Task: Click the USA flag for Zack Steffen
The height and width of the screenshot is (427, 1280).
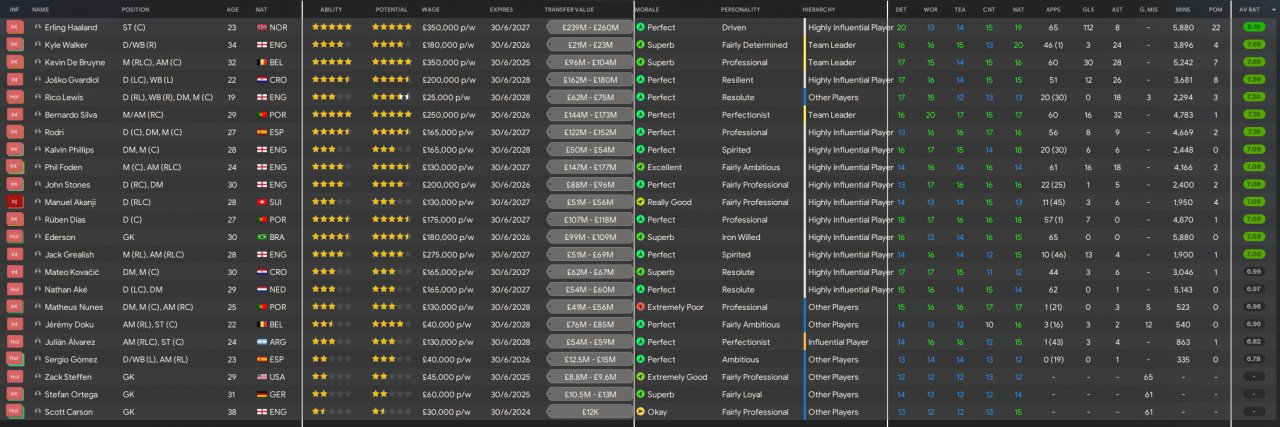Action: click(x=263, y=377)
